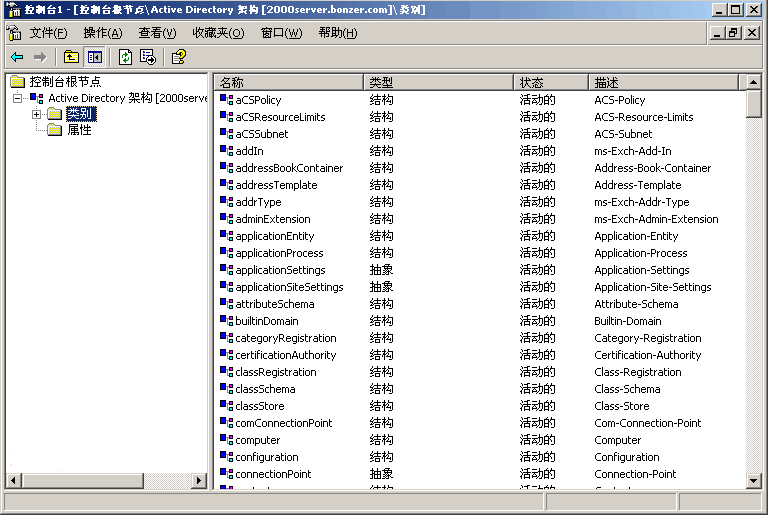The image size is (768, 518).
Task: Open the 帮助(H) menu
Action: click(x=338, y=33)
